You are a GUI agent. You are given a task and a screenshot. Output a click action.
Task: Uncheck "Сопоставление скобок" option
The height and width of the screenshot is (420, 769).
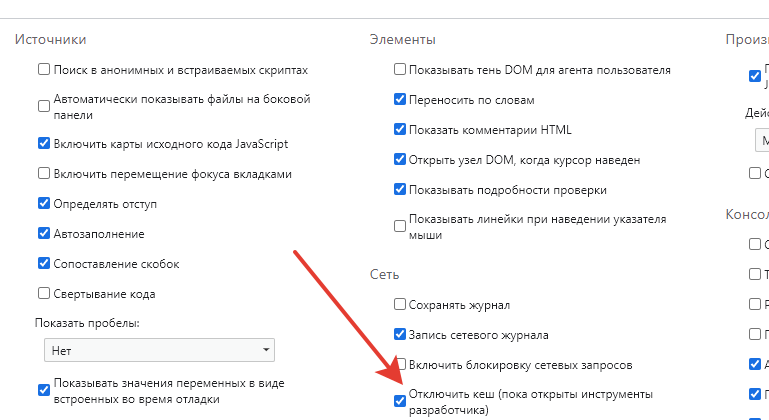pyautogui.click(x=44, y=264)
